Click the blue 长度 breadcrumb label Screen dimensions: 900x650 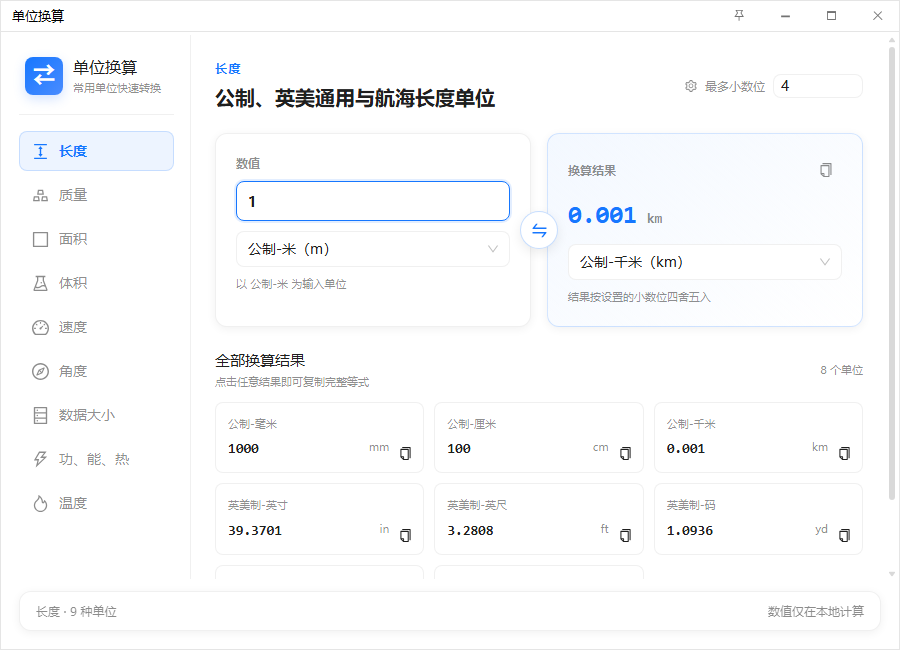point(228,69)
